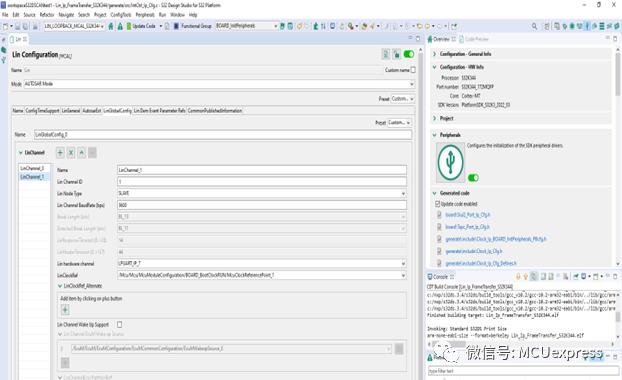Click the print icon in main toolbar

click(35, 26)
